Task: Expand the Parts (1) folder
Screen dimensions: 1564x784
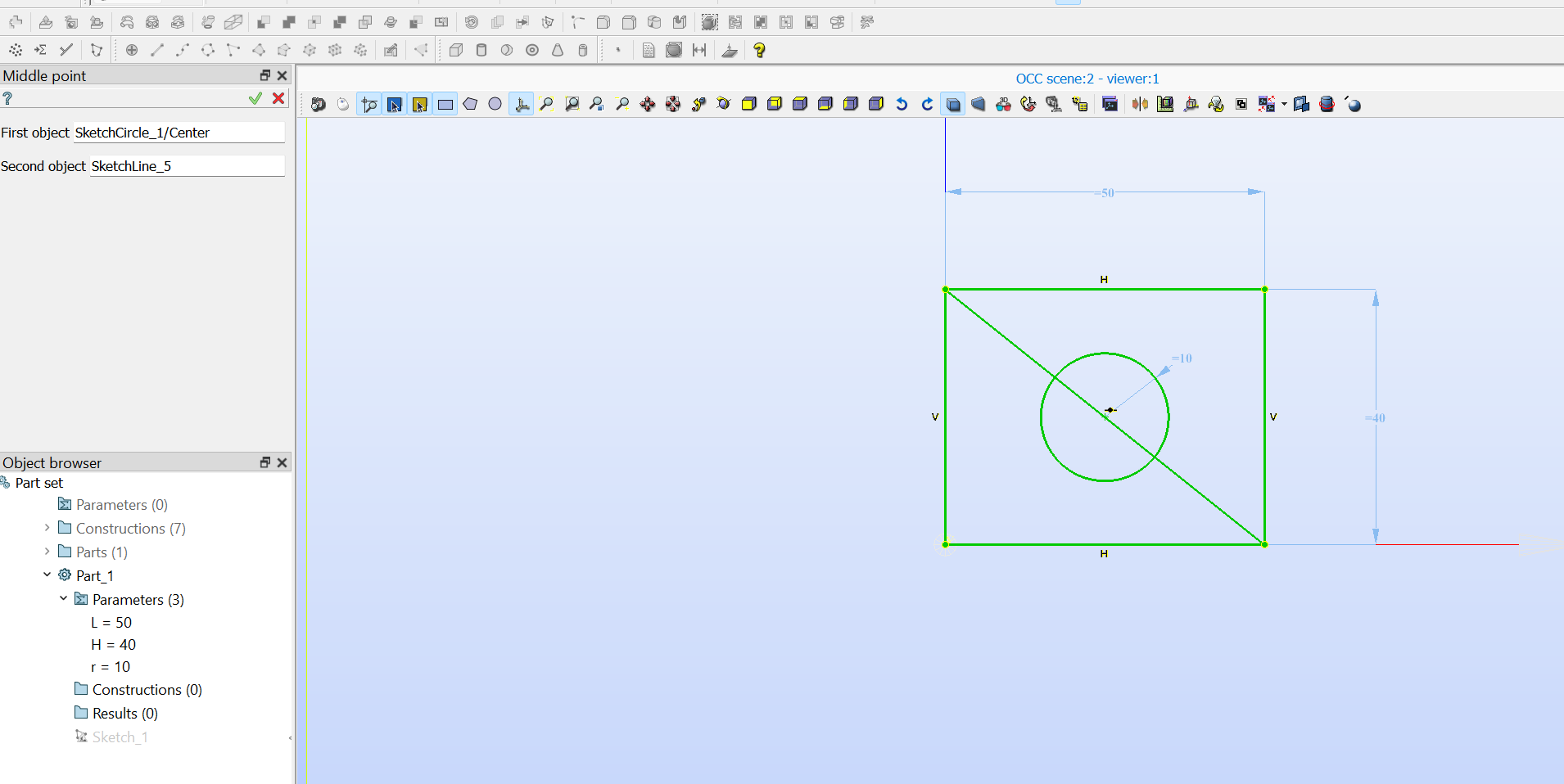Action: (47, 552)
